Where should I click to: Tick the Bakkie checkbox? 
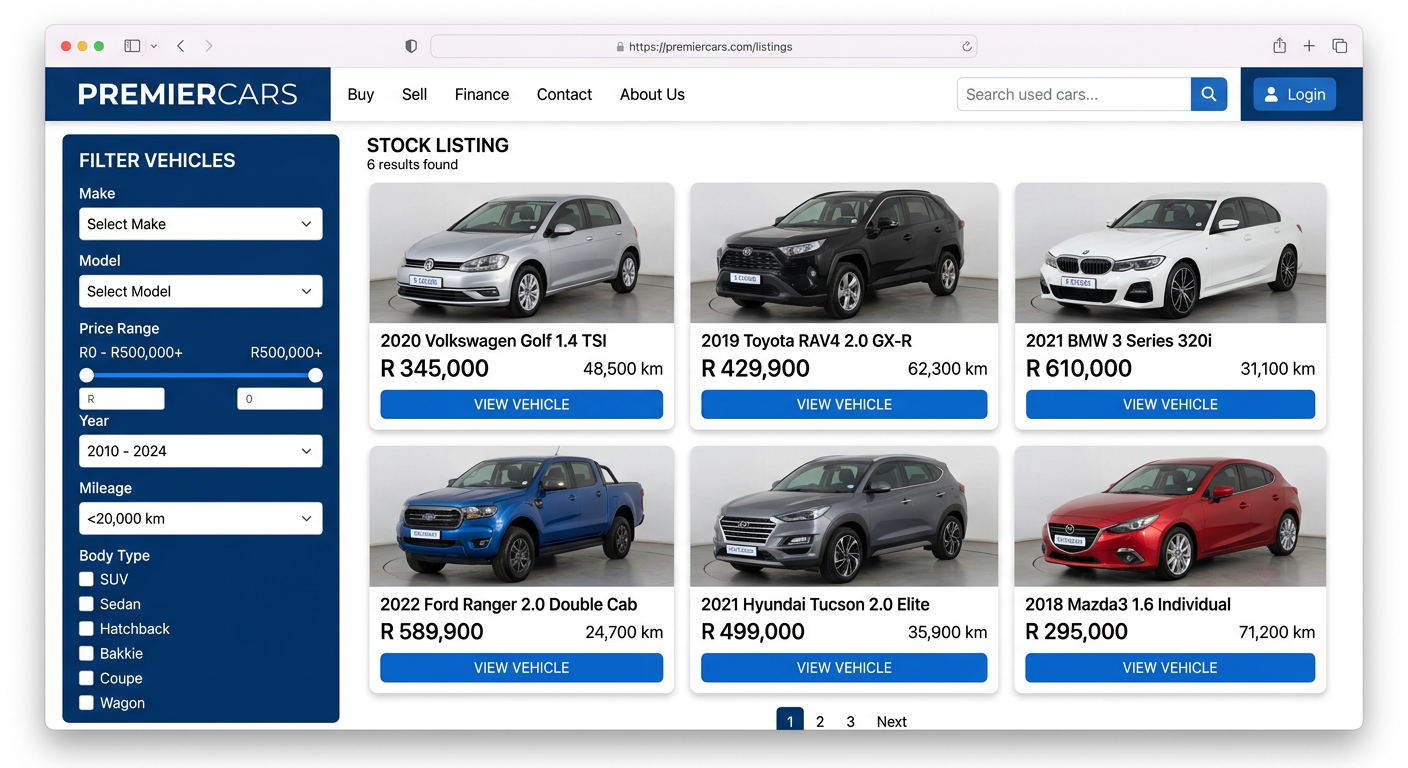[87, 653]
